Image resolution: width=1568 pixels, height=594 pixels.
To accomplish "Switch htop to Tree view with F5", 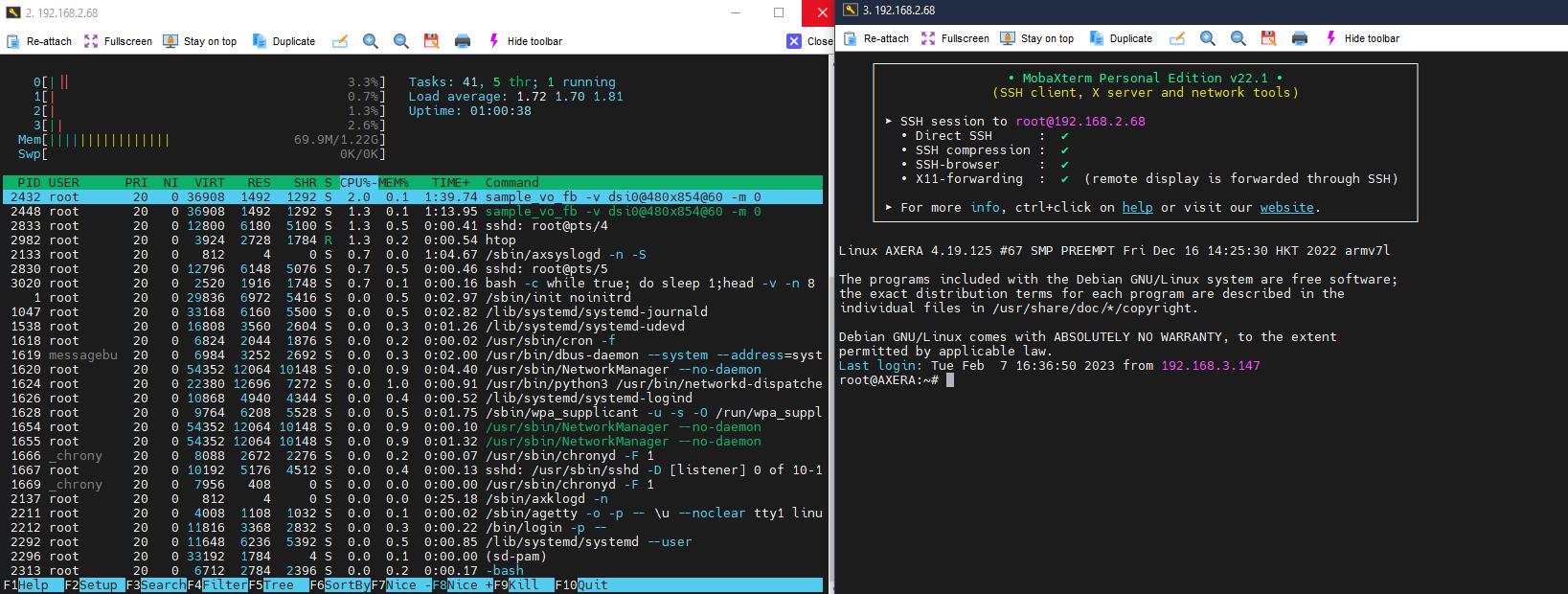I will pyautogui.click(x=279, y=584).
